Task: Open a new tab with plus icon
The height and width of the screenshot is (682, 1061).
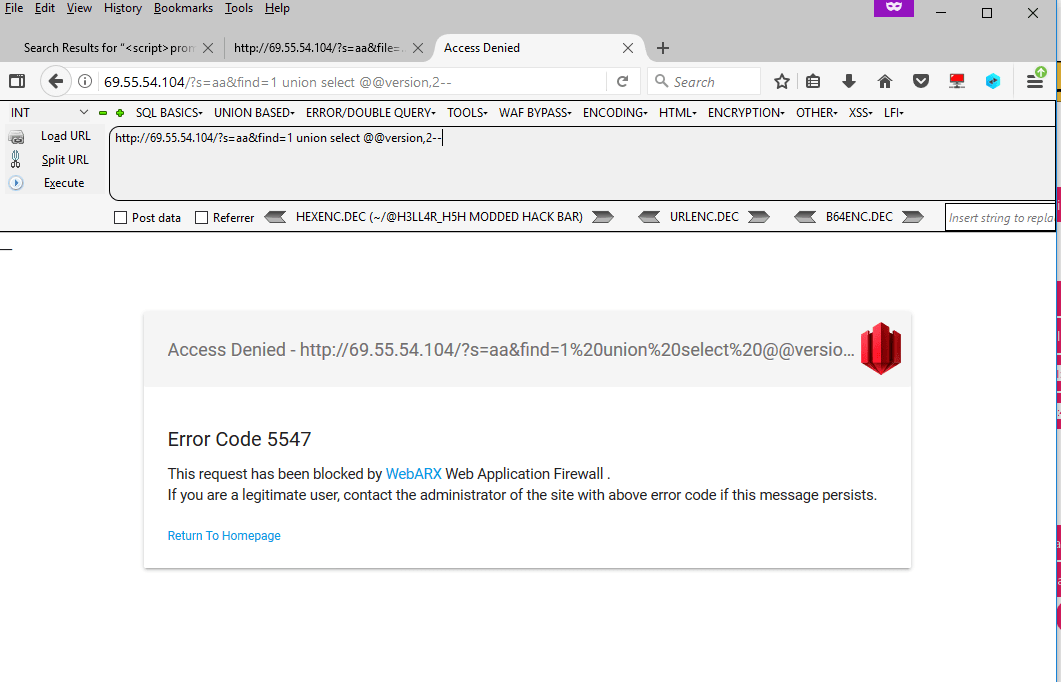Action: 663,48
